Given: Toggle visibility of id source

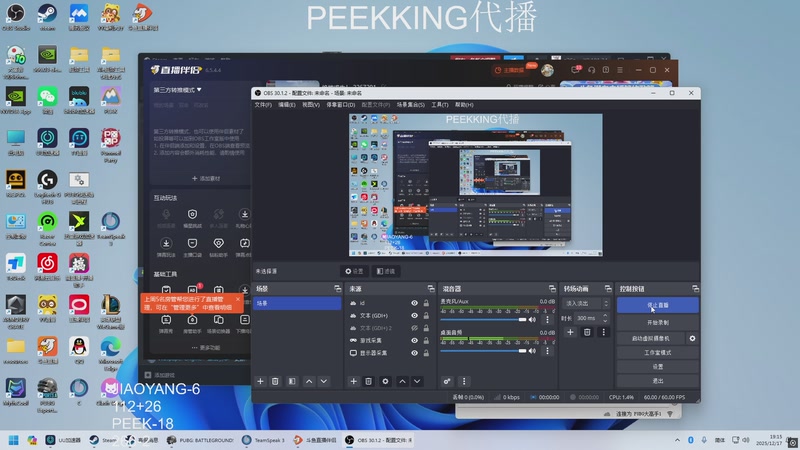Looking at the screenshot, I should 414,303.
